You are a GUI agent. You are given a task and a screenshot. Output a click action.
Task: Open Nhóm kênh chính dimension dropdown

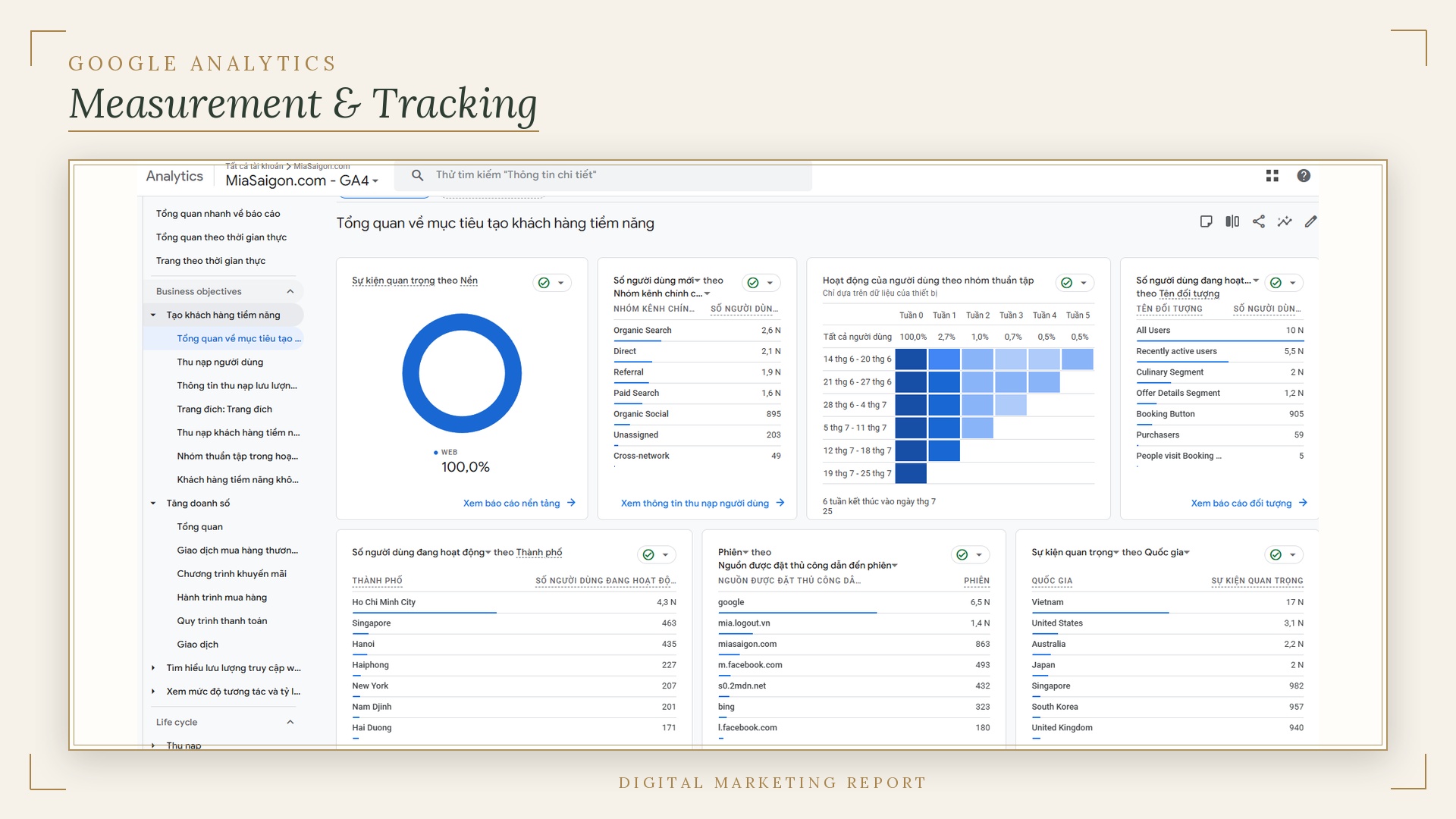point(662,293)
